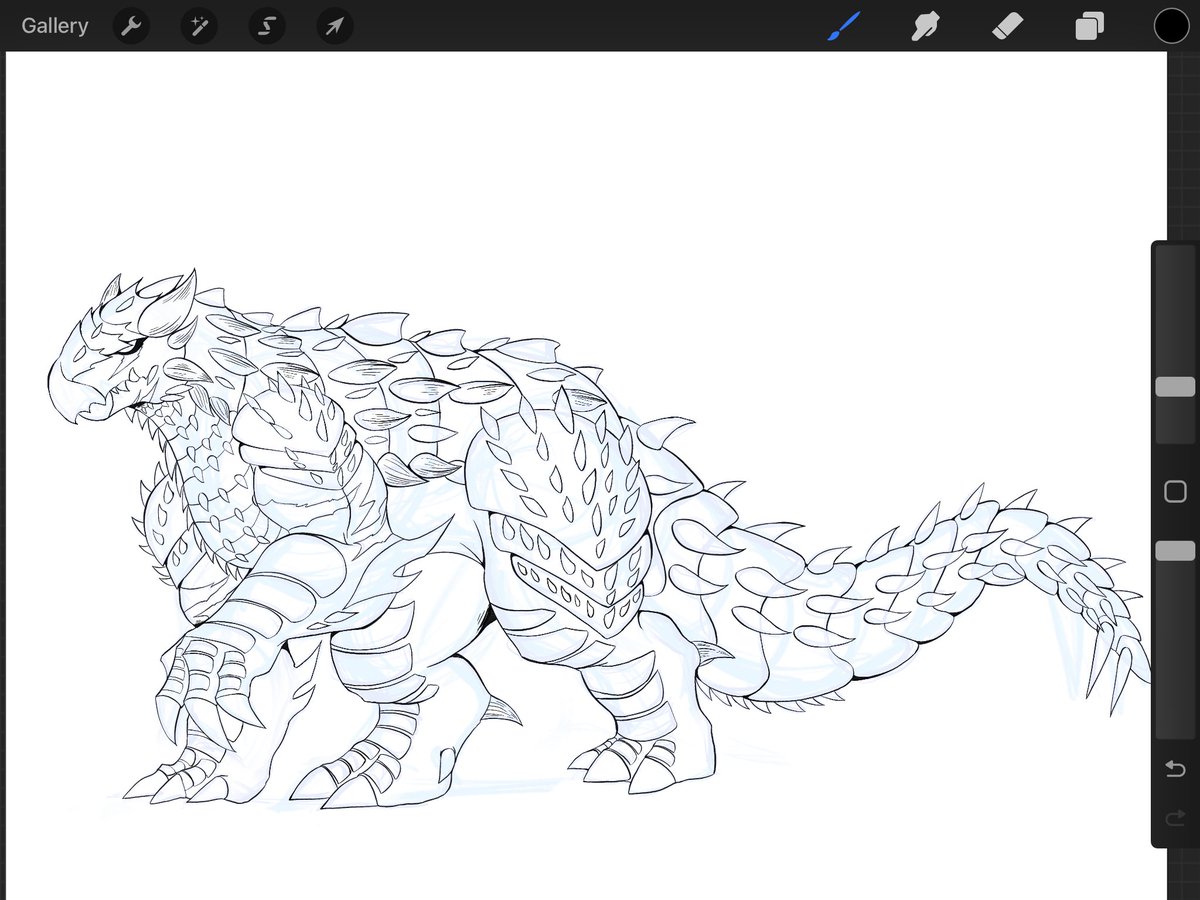Image resolution: width=1200 pixels, height=900 pixels.
Task: Select the Eraser tool
Action: pyautogui.click(x=1007, y=26)
